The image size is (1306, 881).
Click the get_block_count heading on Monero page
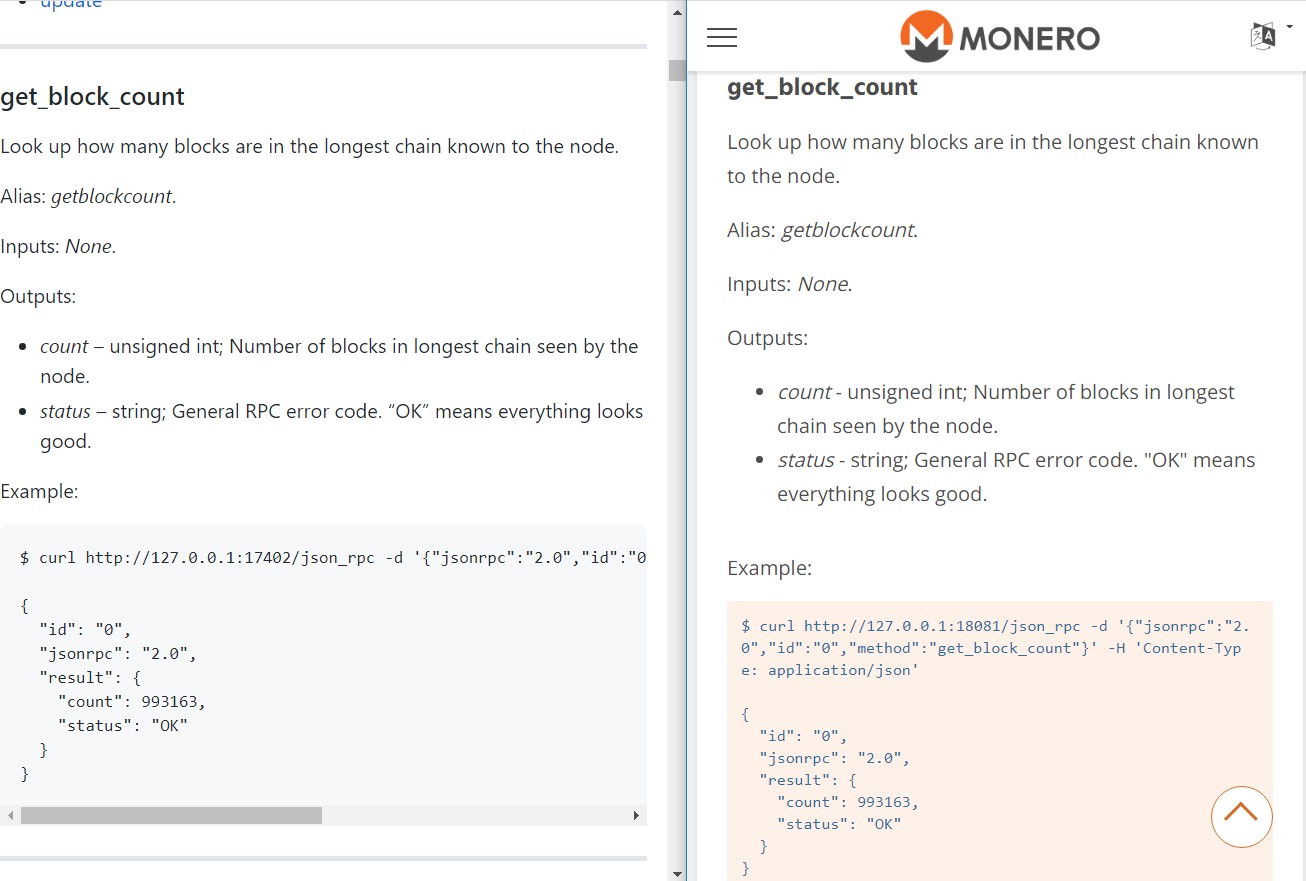pyautogui.click(x=822, y=87)
